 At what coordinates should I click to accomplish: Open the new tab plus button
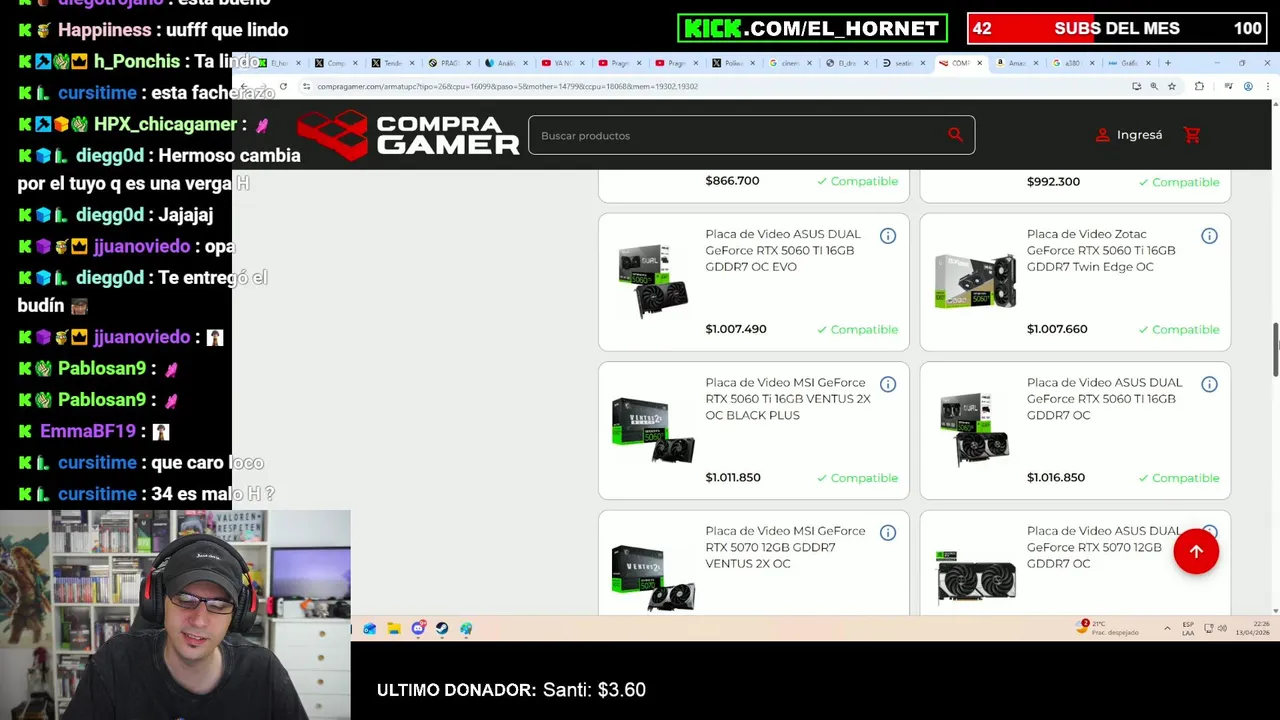1167,63
